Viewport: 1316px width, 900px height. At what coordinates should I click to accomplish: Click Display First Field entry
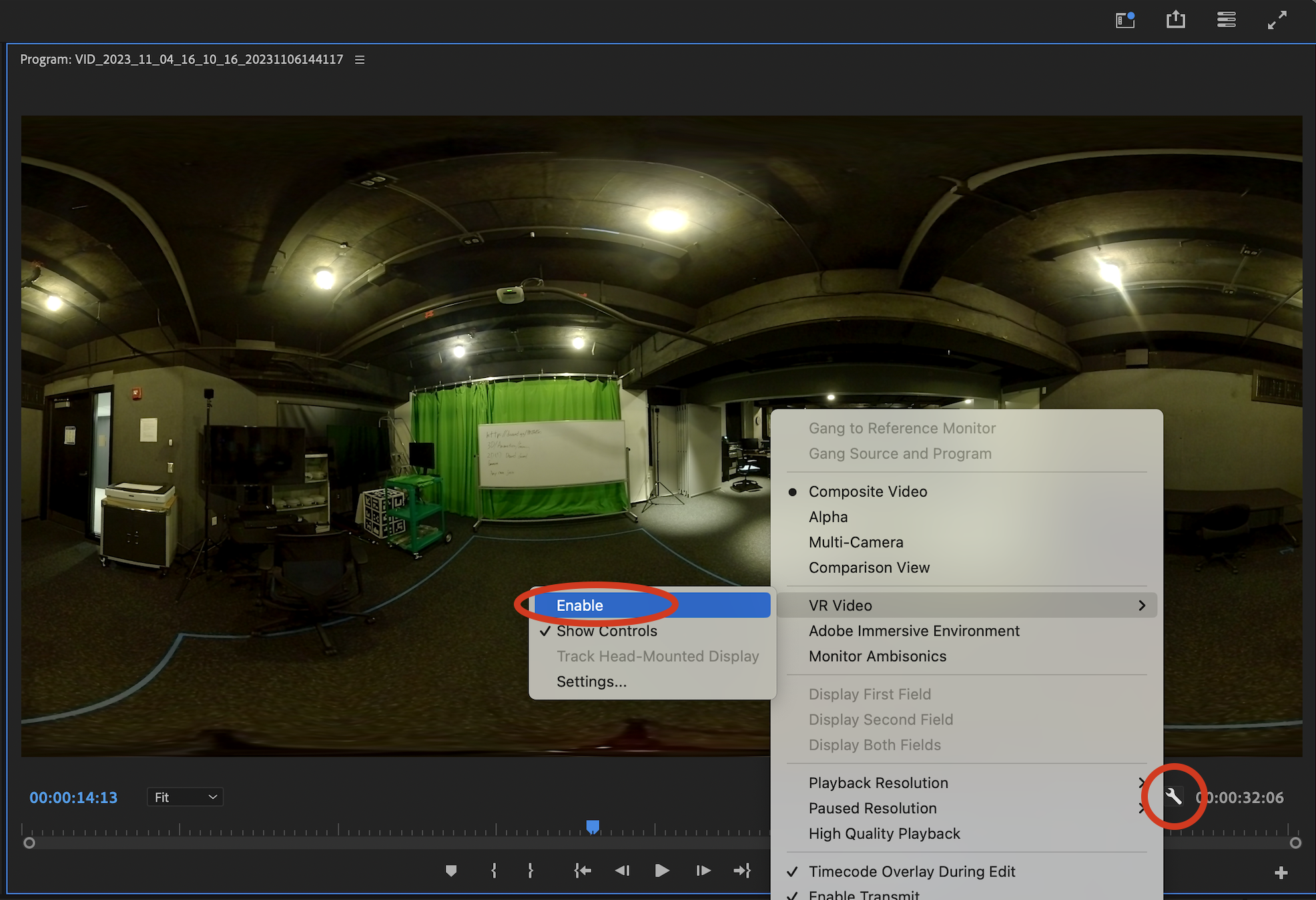click(966, 694)
